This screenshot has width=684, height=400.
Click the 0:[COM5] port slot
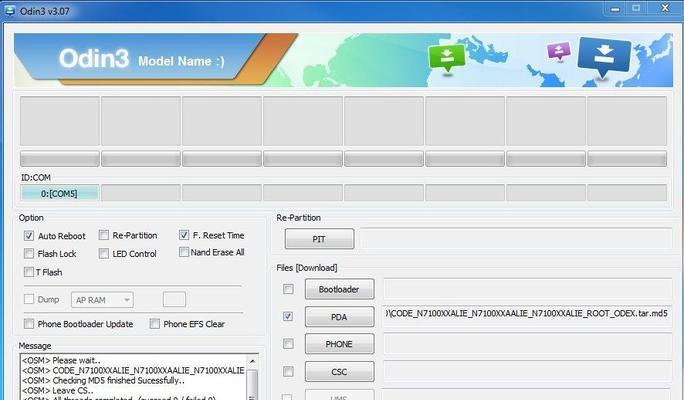pyautogui.click(x=59, y=193)
